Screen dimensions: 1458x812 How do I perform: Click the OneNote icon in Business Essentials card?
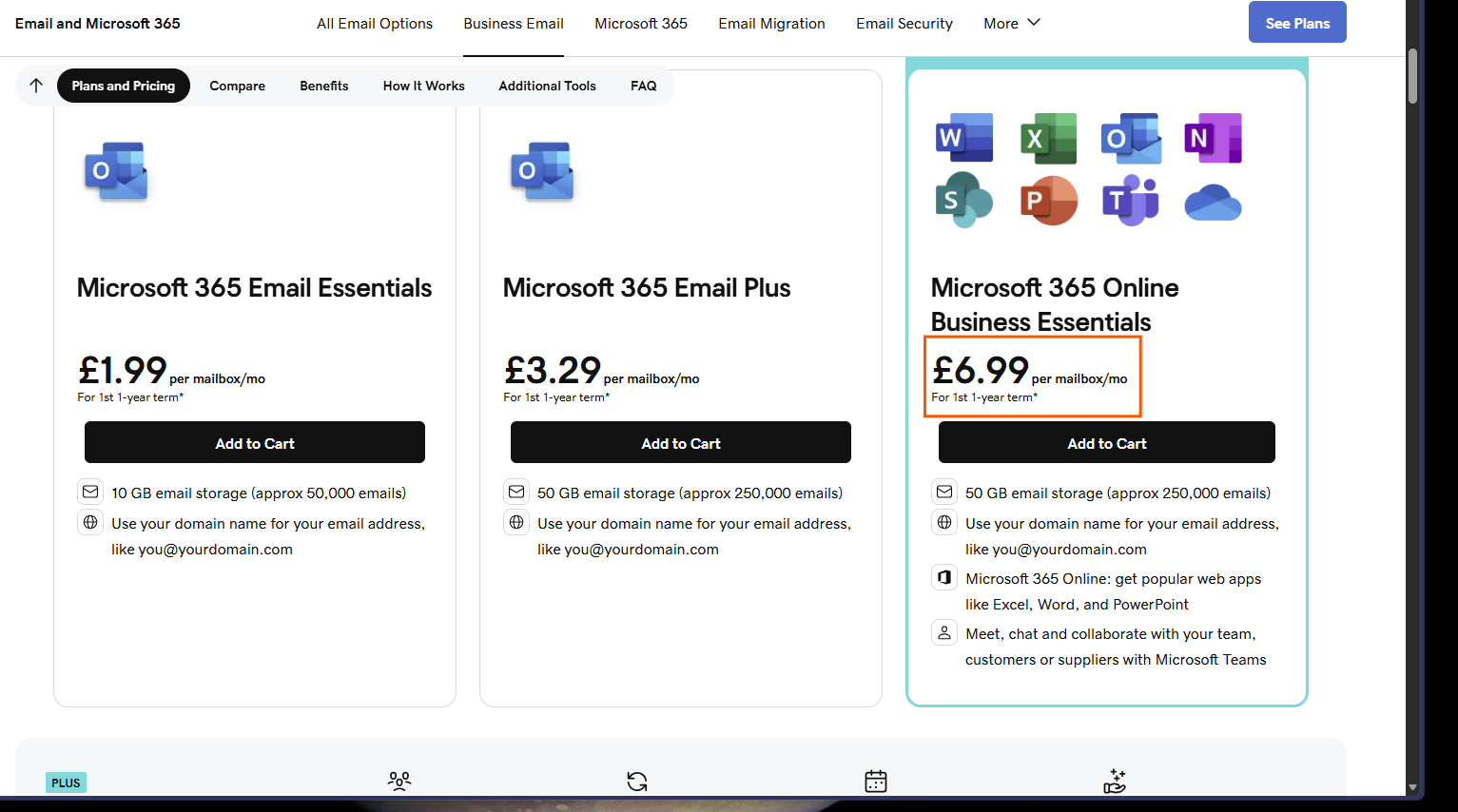pos(1214,138)
